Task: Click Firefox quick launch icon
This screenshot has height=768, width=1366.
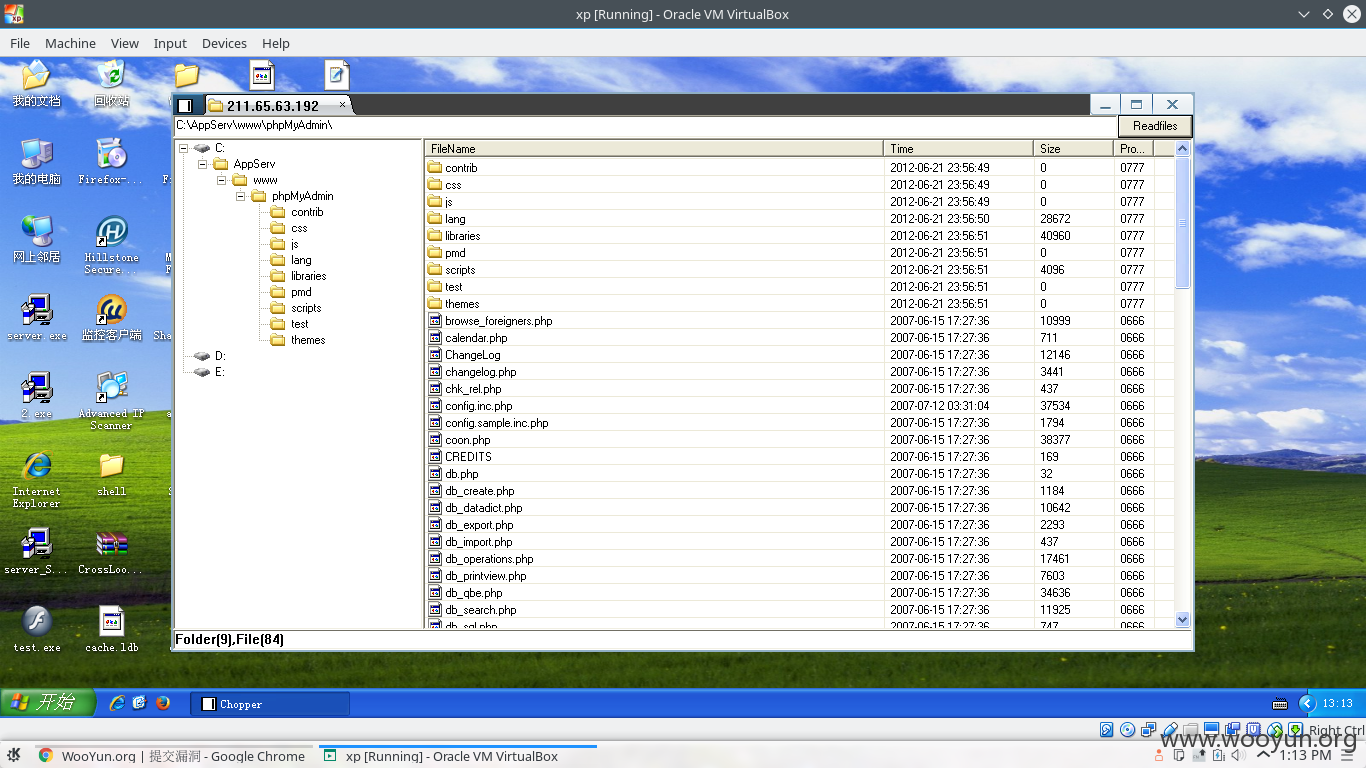Action: [163, 703]
